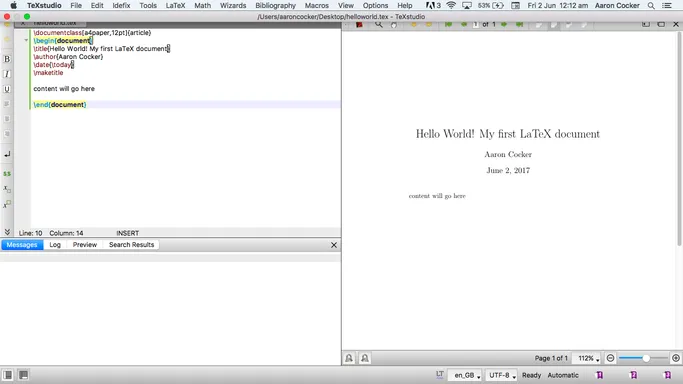Switch to the Log tab
Image resolution: width=683 pixels, height=384 pixels.
55,245
